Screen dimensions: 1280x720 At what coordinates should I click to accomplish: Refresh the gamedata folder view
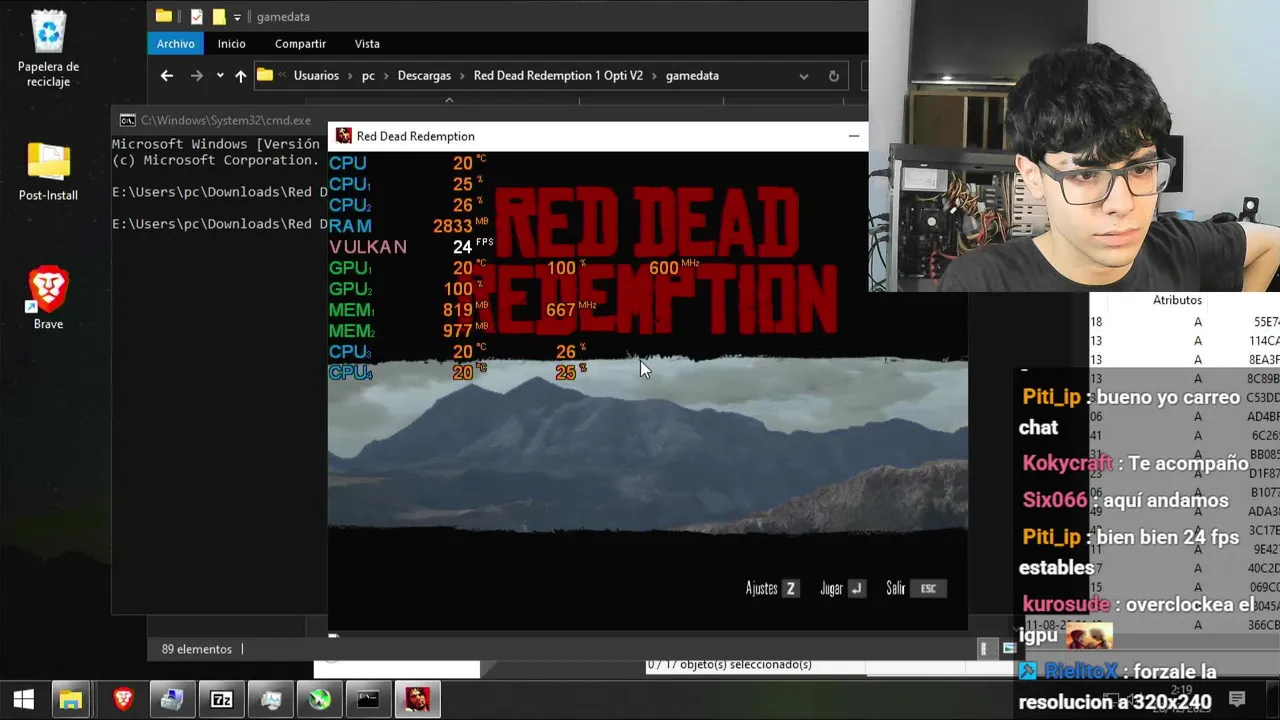click(833, 76)
